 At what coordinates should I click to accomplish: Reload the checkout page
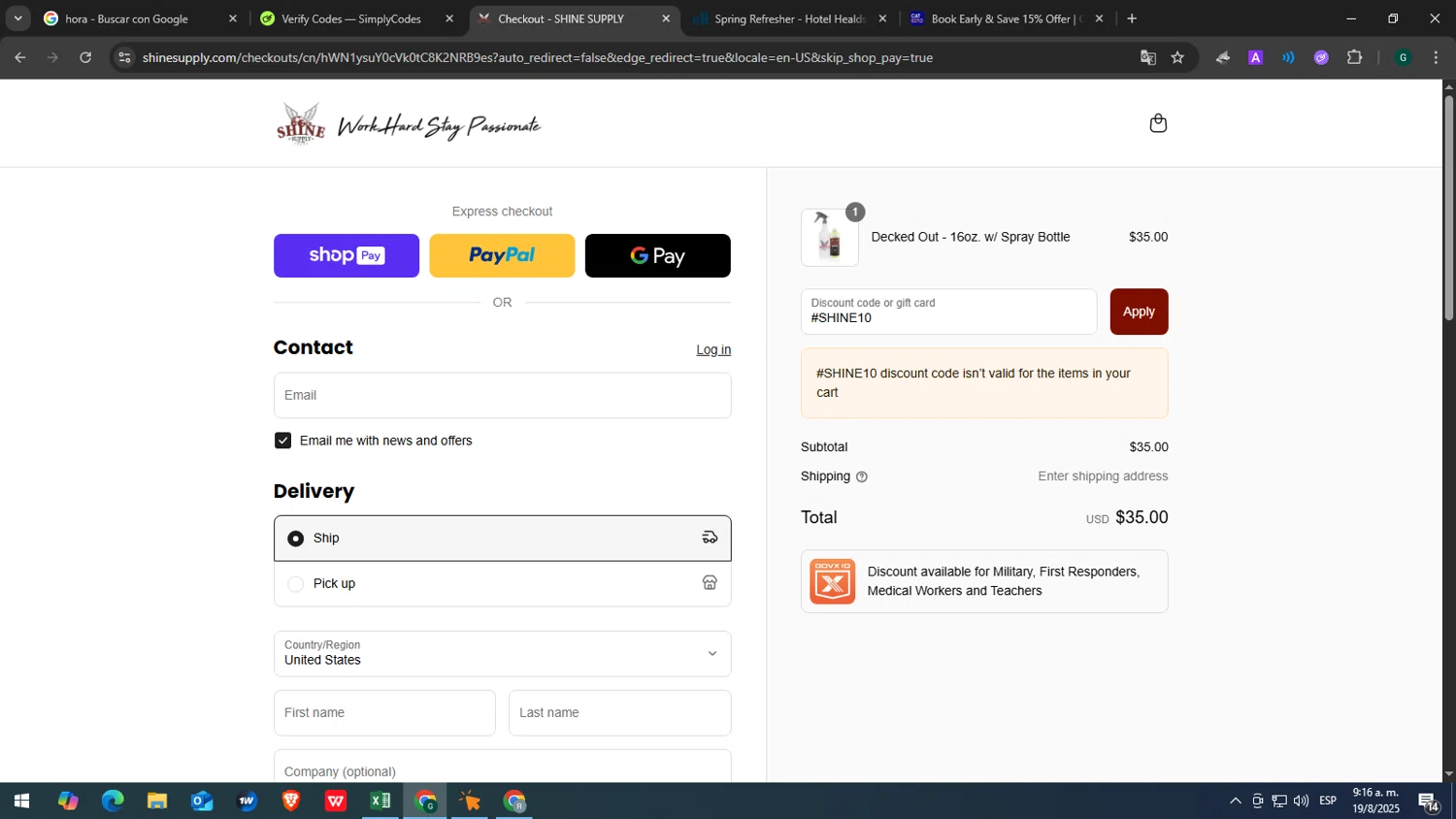coord(85,57)
